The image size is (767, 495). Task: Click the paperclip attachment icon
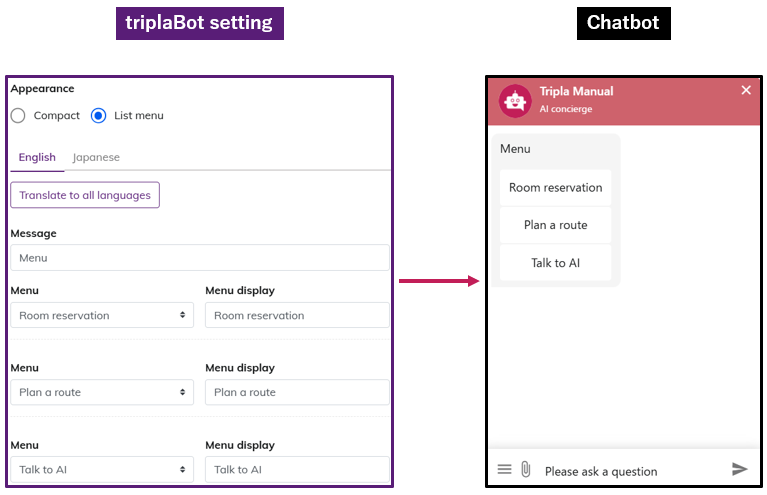tap(526, 469)
